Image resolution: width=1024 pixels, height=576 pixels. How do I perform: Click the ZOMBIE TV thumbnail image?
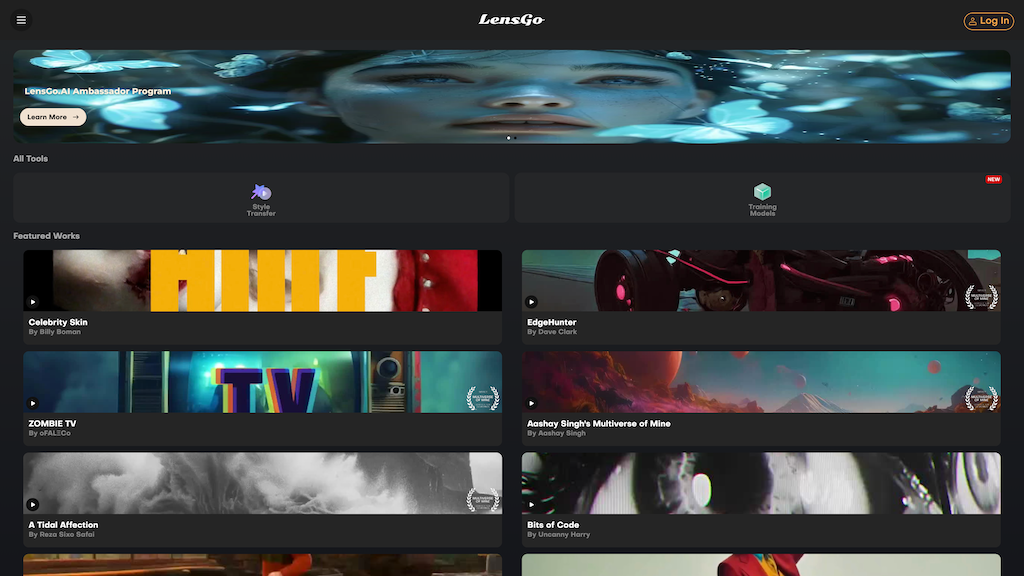click(262, 382)
